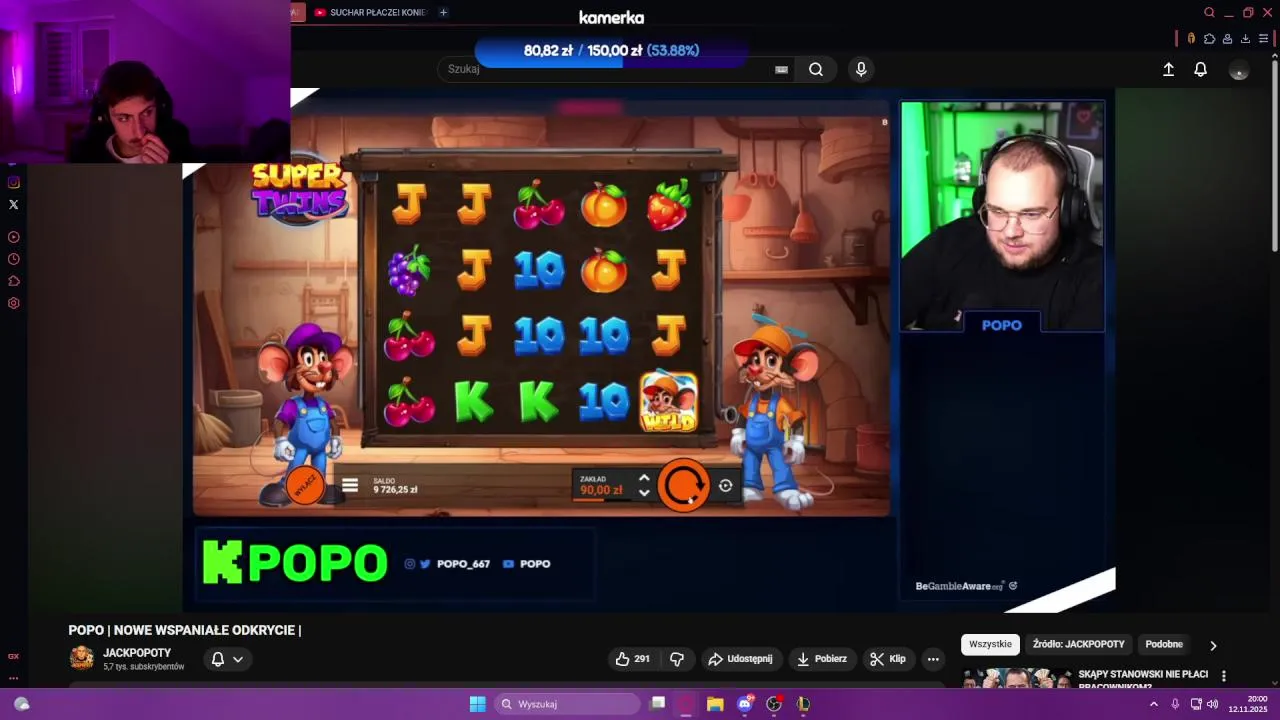Increase the ZAKŁAD bet amount

[x=644, y=479]
